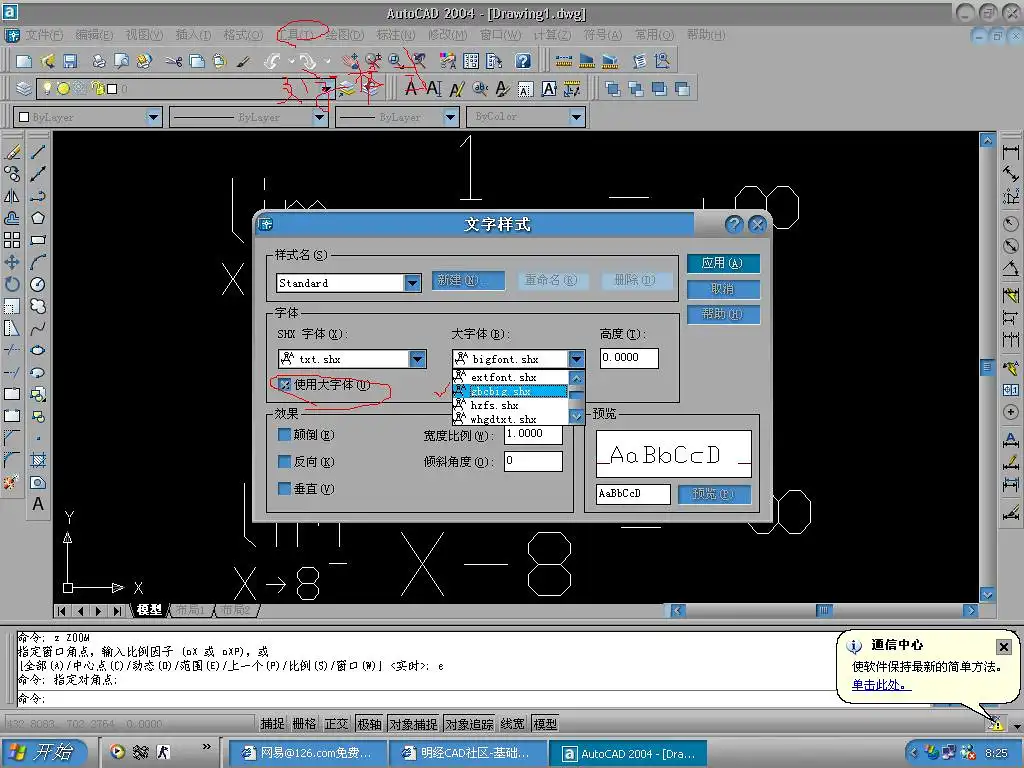The height and width of the screenshot is (768, 1024).
Task: Click the New drawing icon in toolbar
Action: [x=24, y=61]
